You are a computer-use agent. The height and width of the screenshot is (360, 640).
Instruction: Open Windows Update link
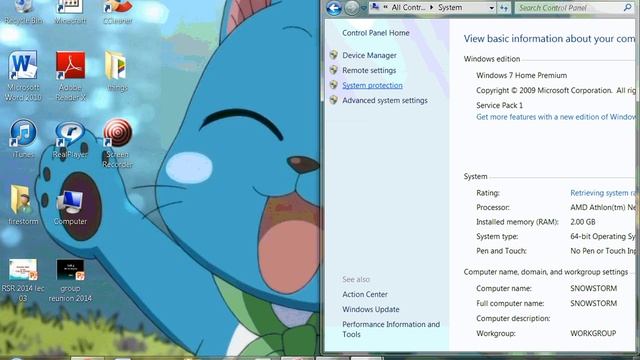371,309
